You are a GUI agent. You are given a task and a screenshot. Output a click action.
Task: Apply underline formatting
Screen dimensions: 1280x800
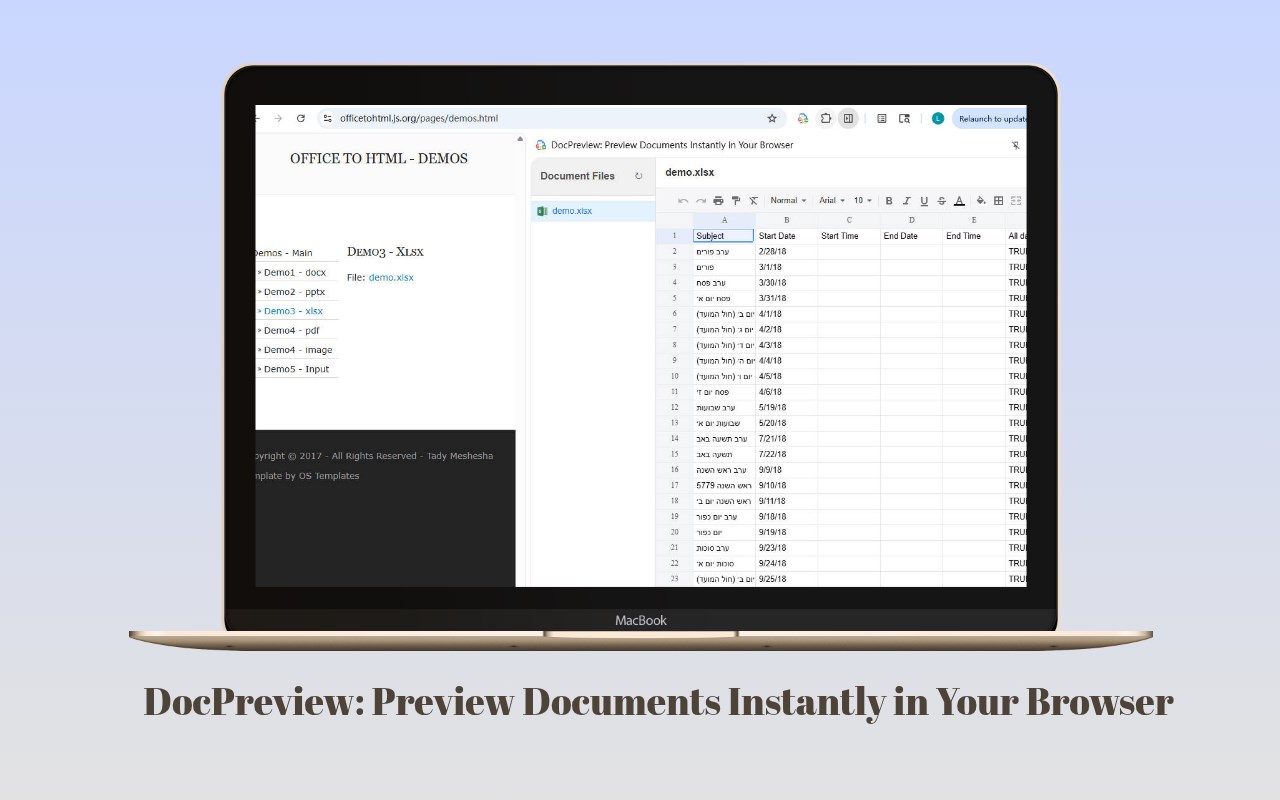[924, 201]
